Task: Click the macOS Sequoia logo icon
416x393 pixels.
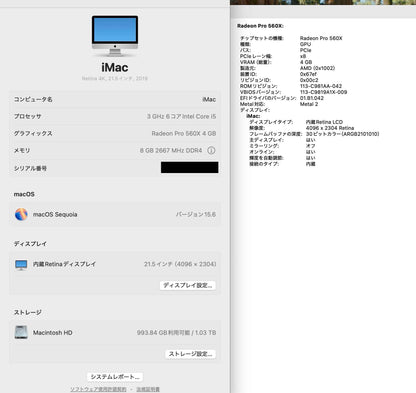Action: point(21,214)
